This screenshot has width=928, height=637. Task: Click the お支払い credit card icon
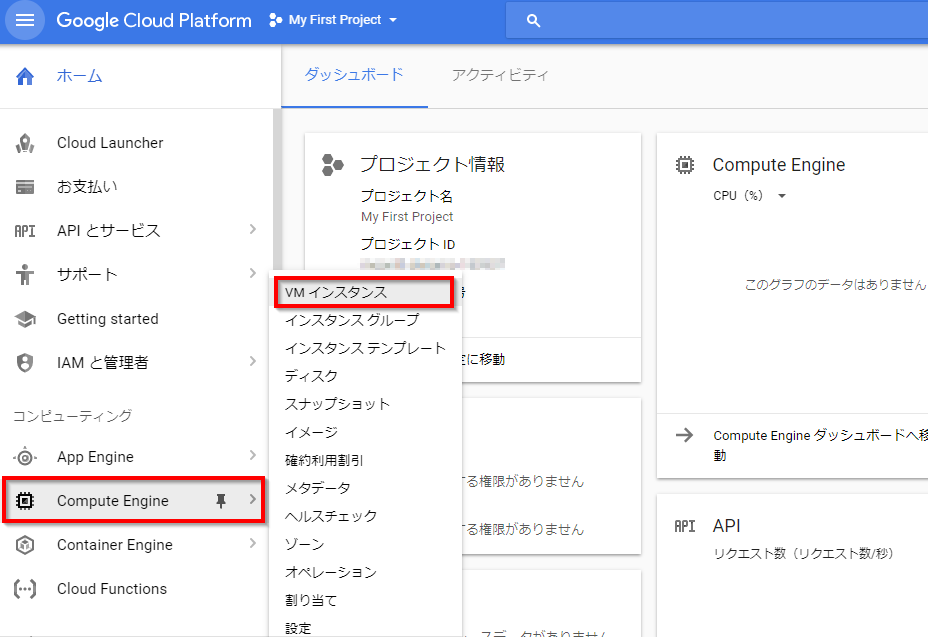click(x=25, y=187)
